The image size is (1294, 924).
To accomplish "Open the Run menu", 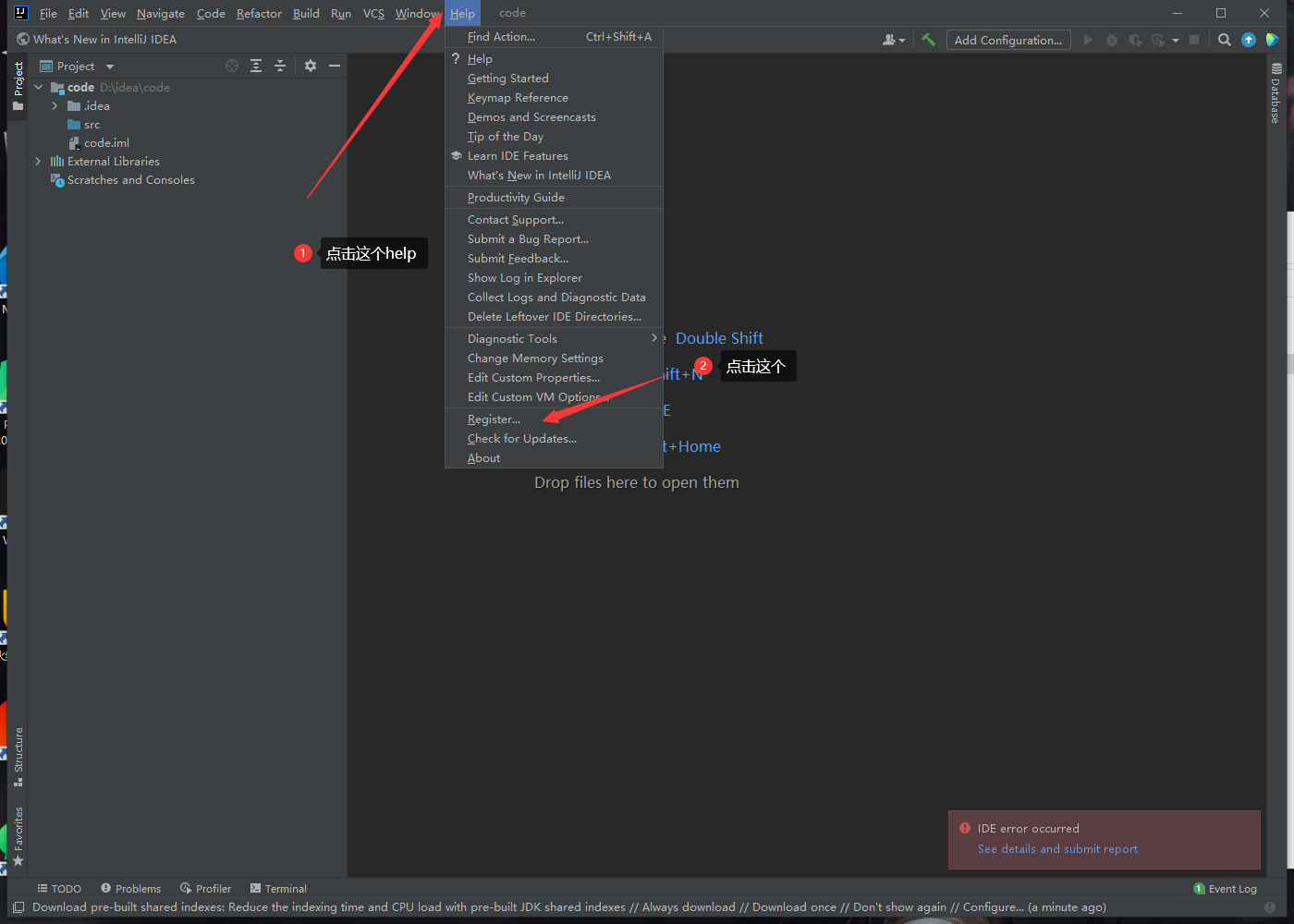I will (341, 14).
